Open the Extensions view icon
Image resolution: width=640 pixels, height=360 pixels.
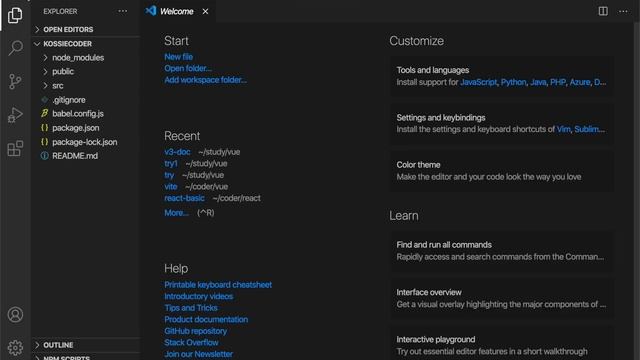pos(15,148)
